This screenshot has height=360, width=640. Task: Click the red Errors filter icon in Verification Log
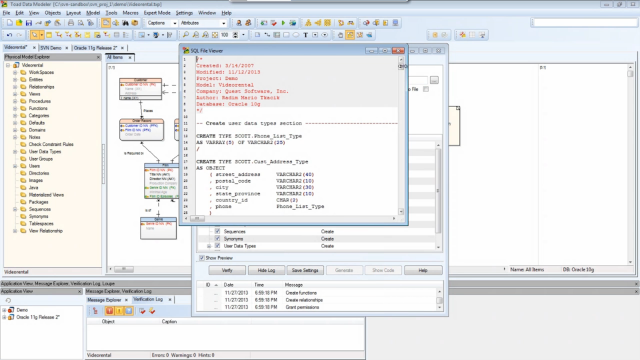109,311
